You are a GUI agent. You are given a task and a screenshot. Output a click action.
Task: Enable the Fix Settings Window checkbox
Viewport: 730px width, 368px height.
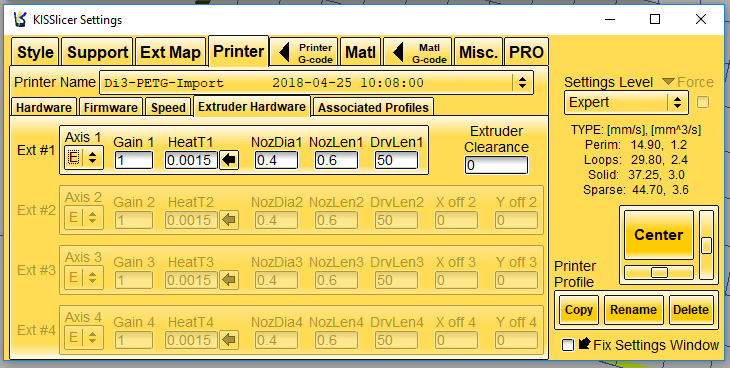(x=568, y=345)
